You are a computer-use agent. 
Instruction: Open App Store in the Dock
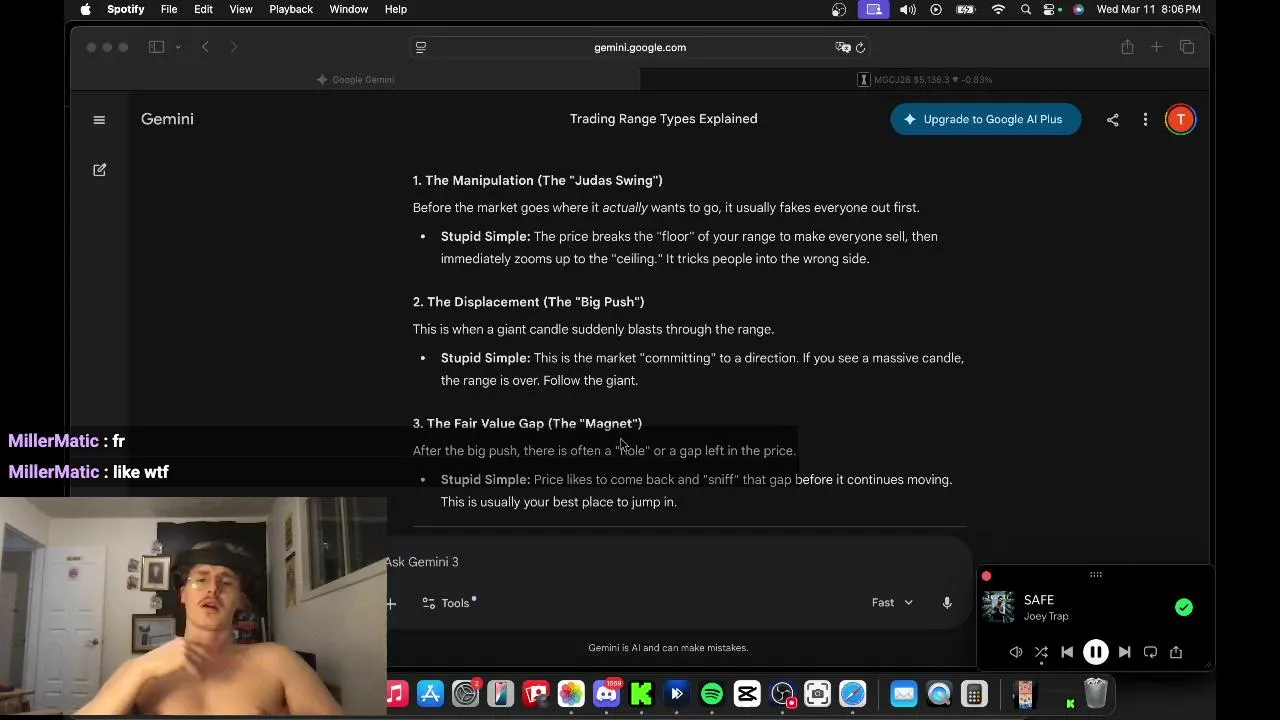point(430,694)
